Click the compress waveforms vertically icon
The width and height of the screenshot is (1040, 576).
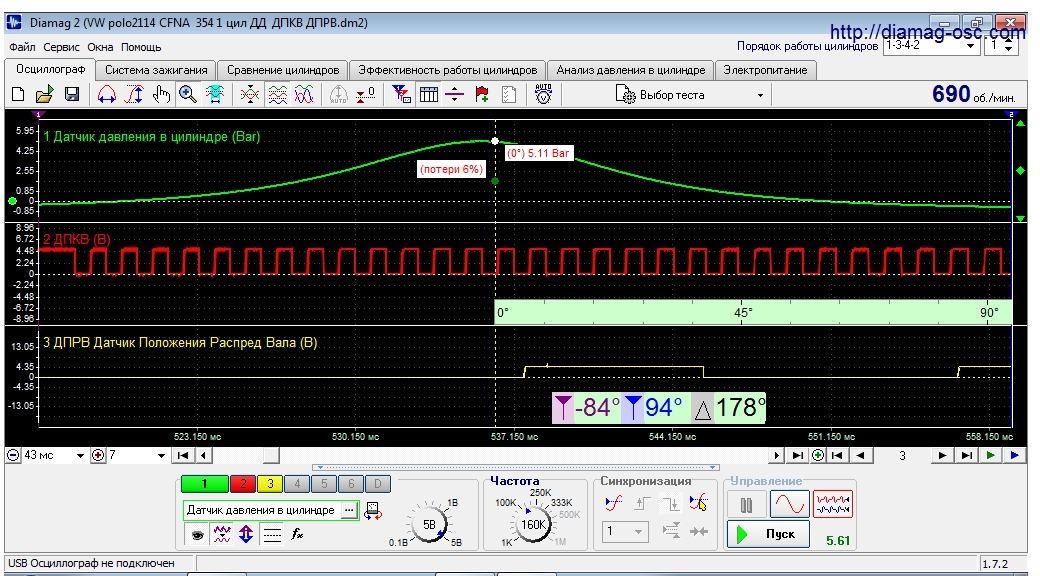(249, 94)
